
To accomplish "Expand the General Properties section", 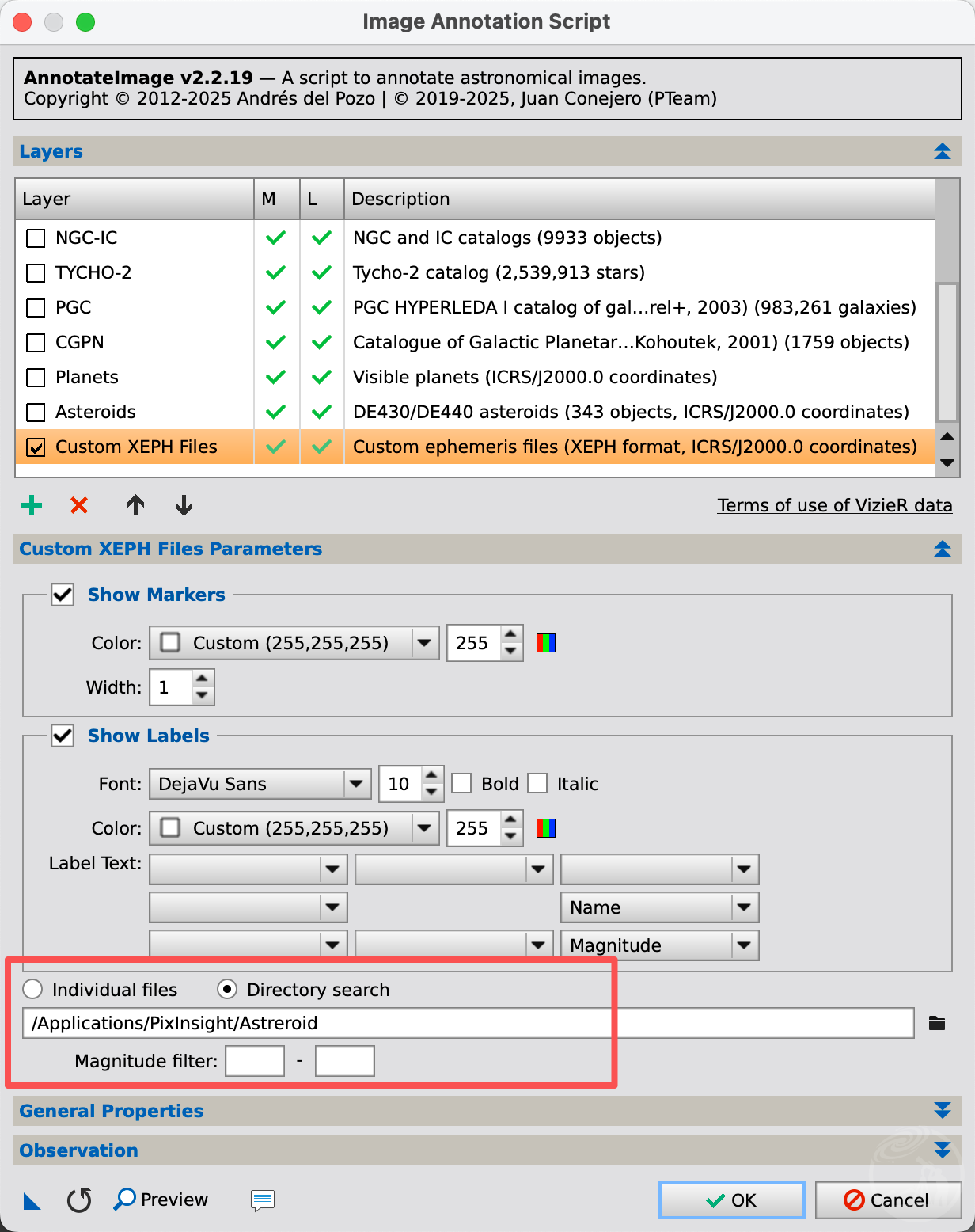I will pos(942,1111).
